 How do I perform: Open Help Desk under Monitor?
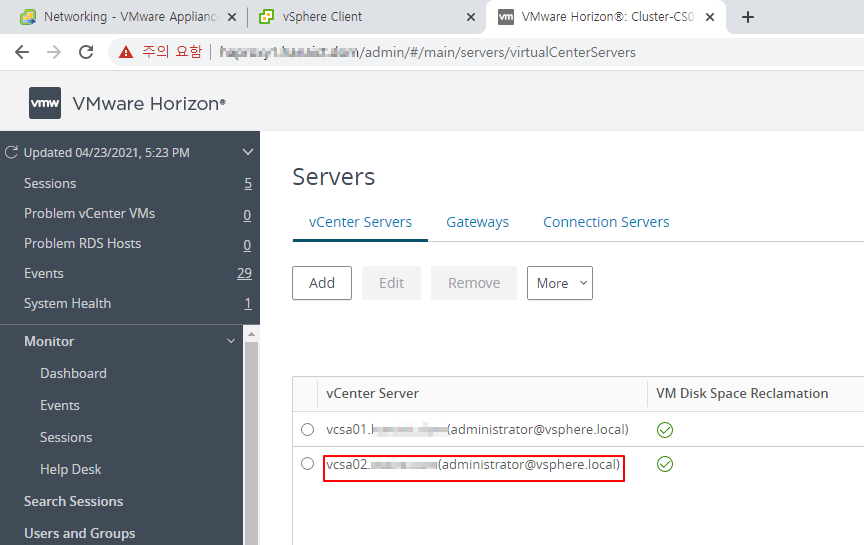point(71,470)
